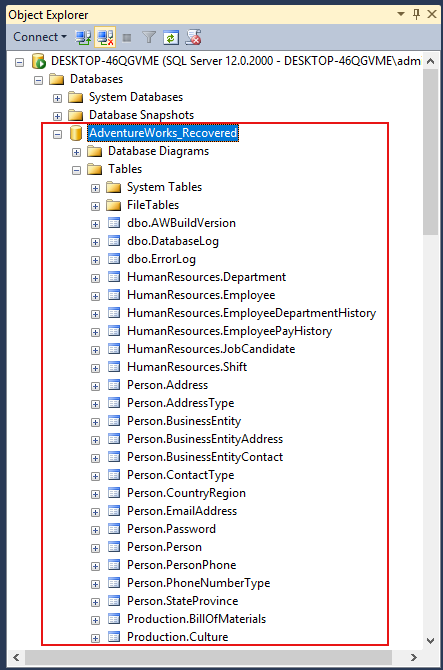Select the AdventureWorks_Recovered database name
The image size is (443, 670).
(163, 133)
